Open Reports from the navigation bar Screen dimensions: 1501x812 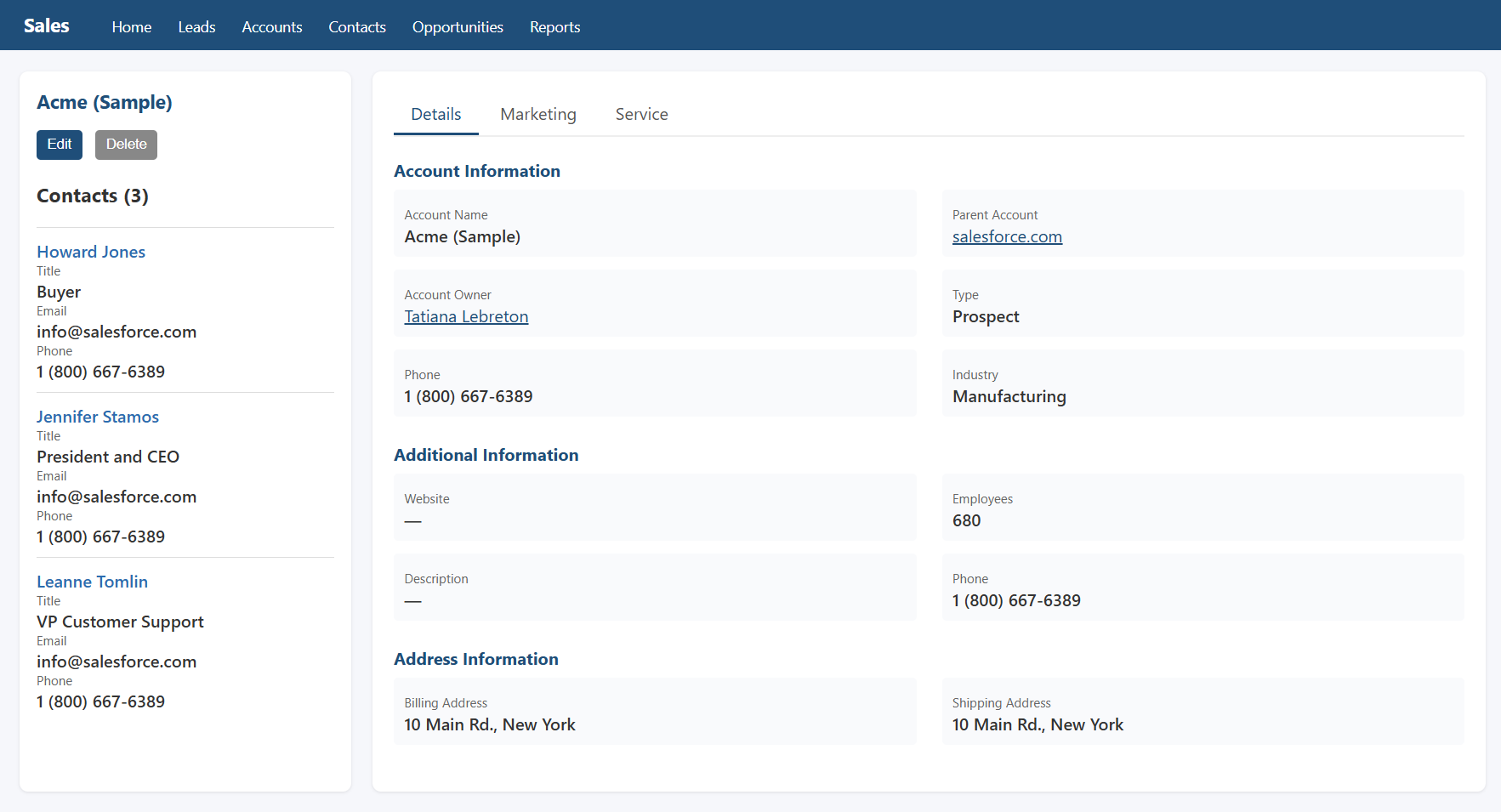coord(554,27)
